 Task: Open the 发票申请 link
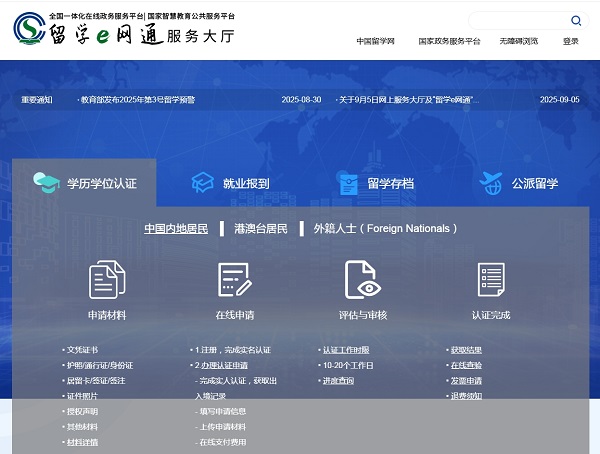[x=466, y=381]
